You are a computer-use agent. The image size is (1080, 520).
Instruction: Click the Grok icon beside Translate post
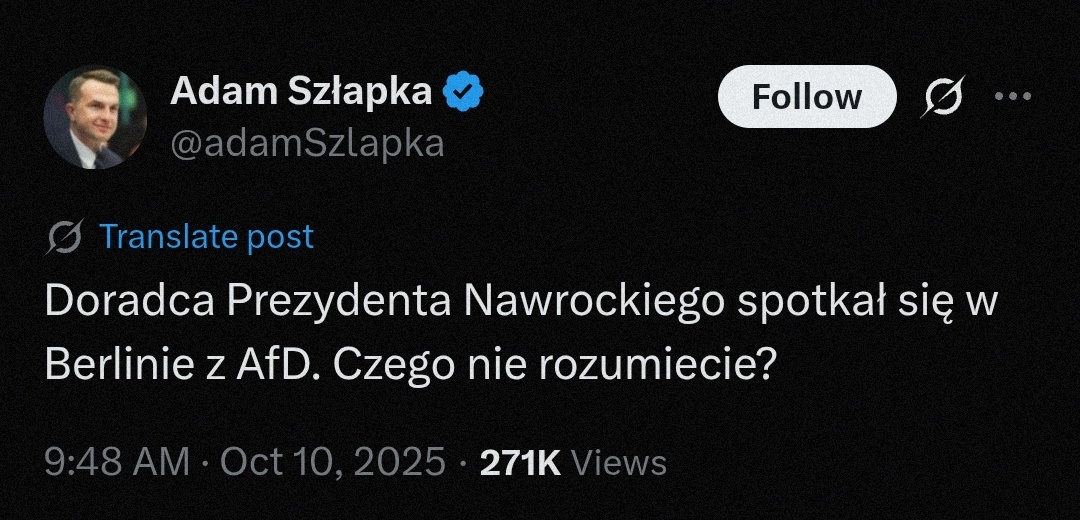[65, 237]
